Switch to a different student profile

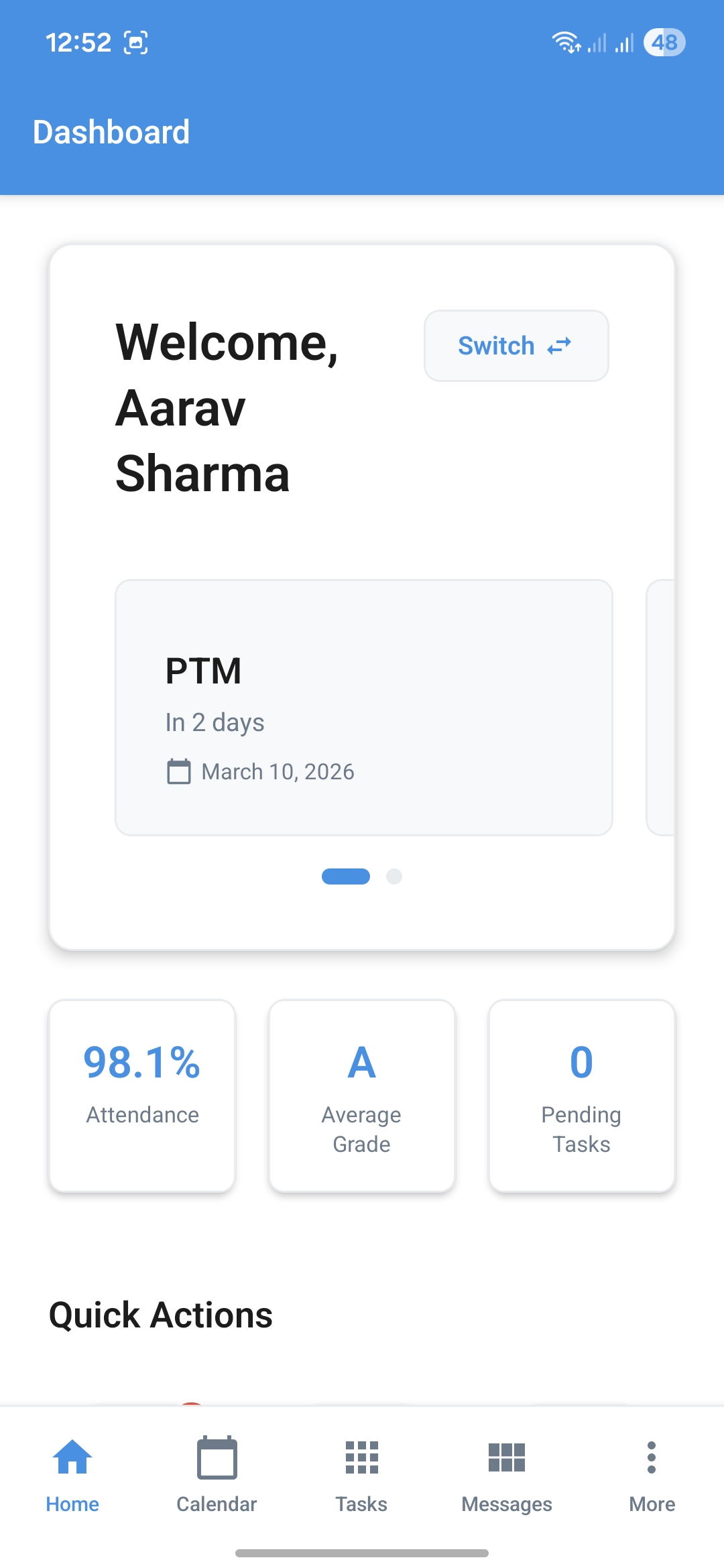click(x=516, y=346)
